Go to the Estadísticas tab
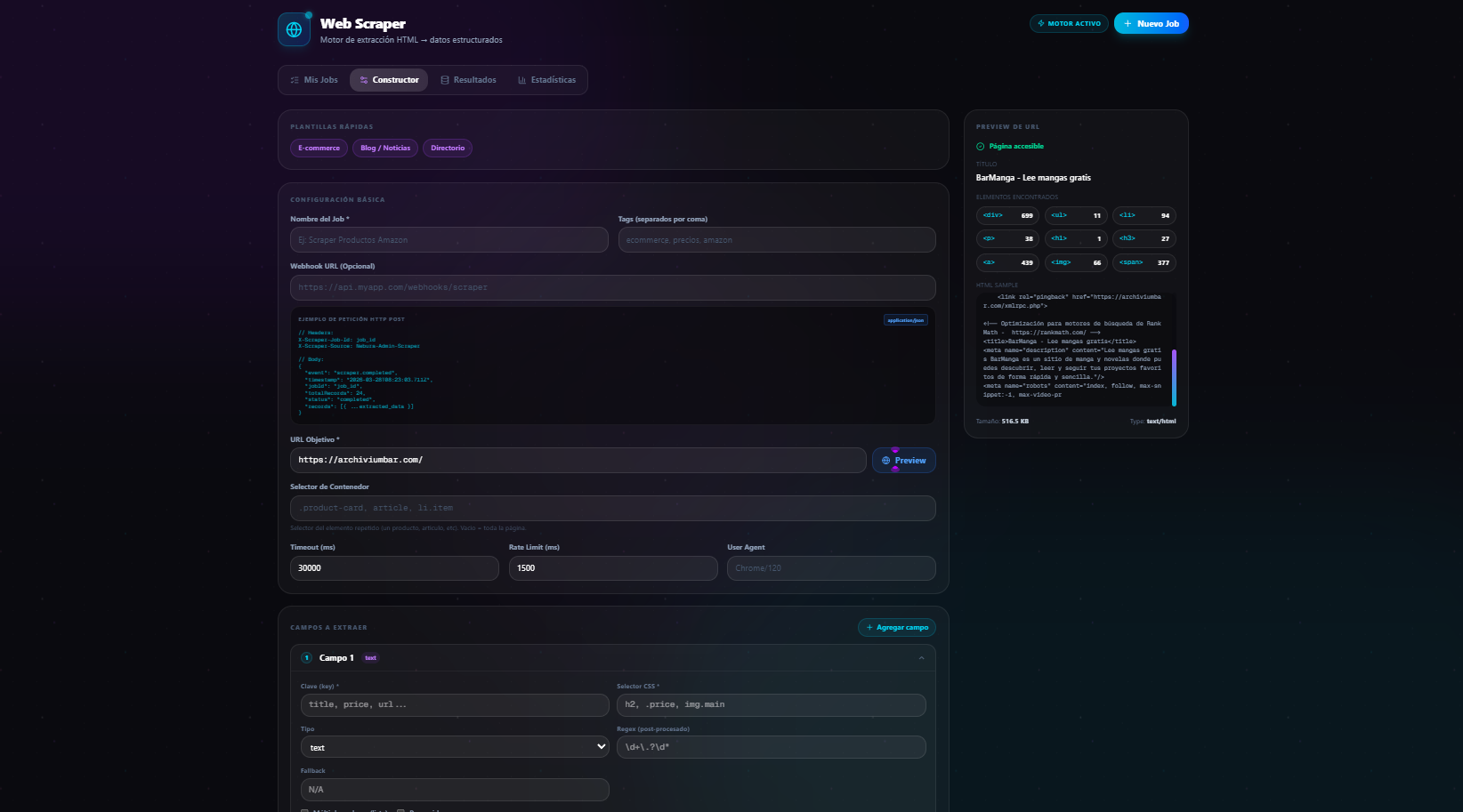Image resolution: width=1463 pixels, height=812 pixels. click(546, 80)
